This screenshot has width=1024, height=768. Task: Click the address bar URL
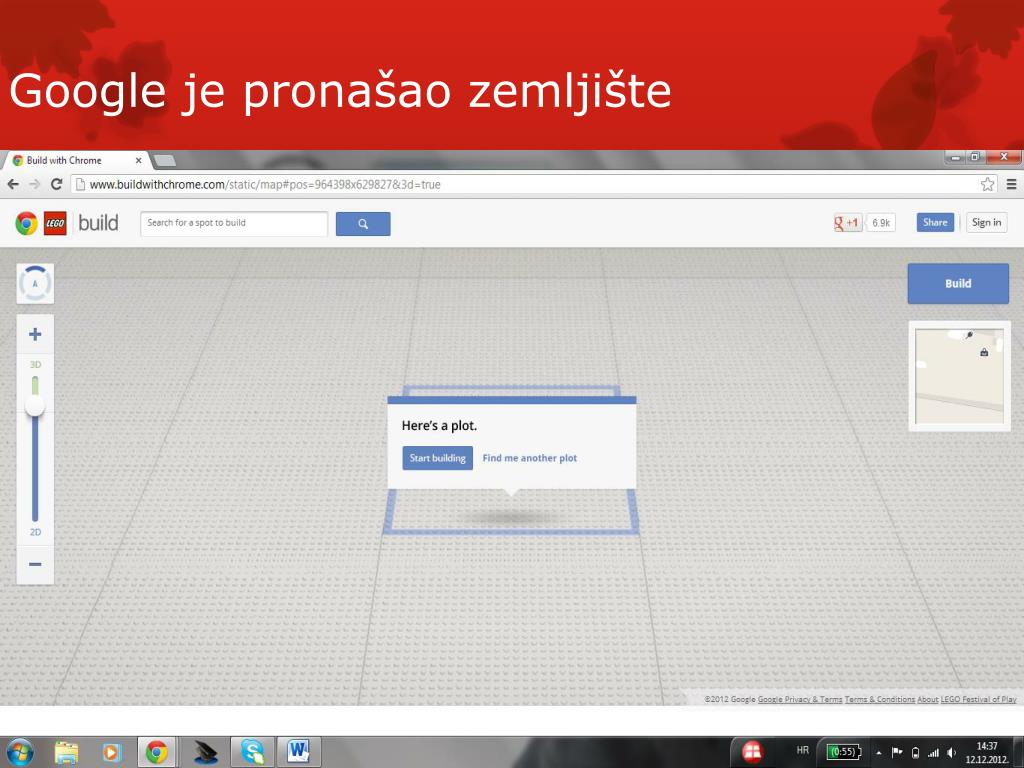[265, 185]
